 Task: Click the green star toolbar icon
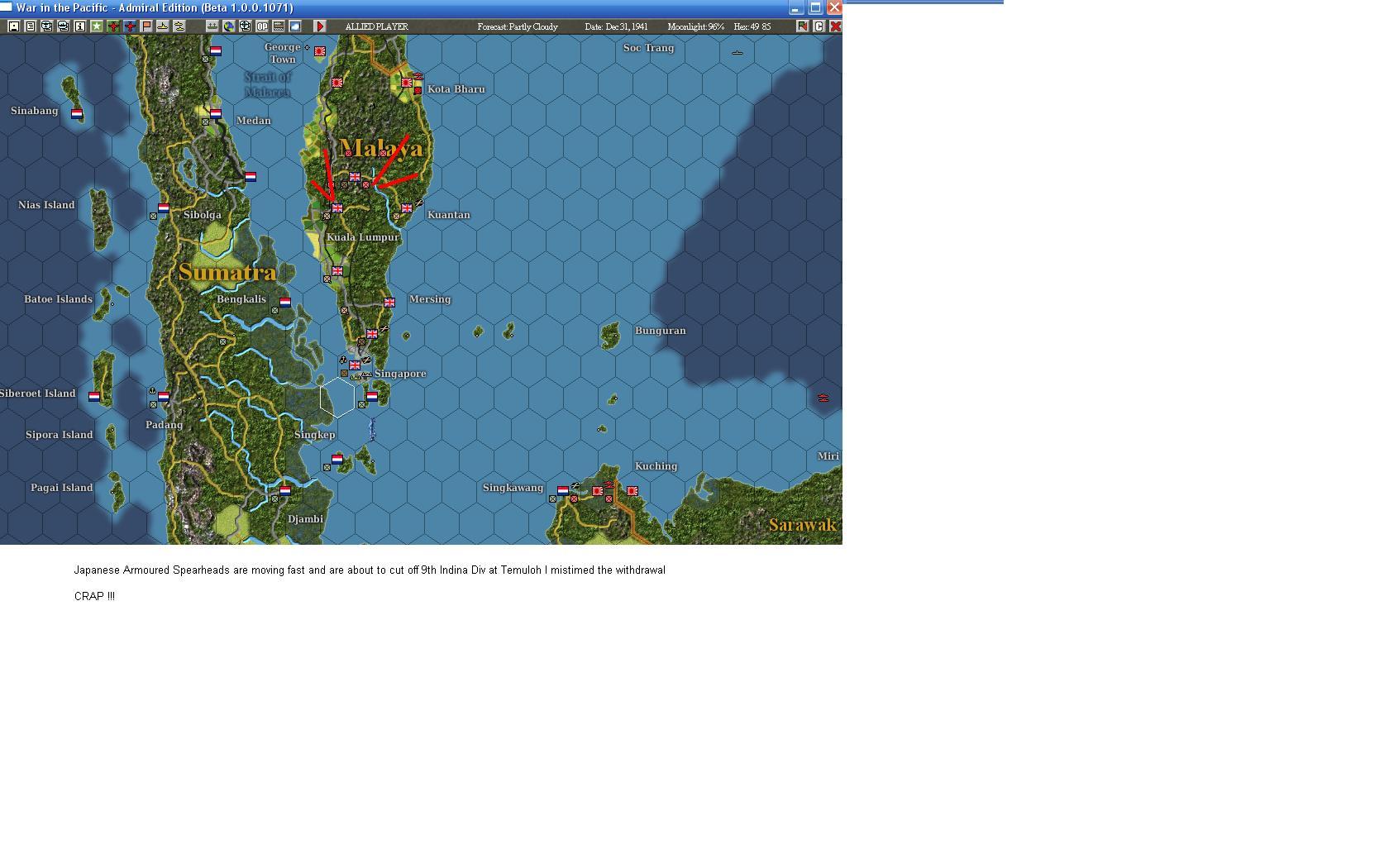pyautogui.click(x=97, y=26)
